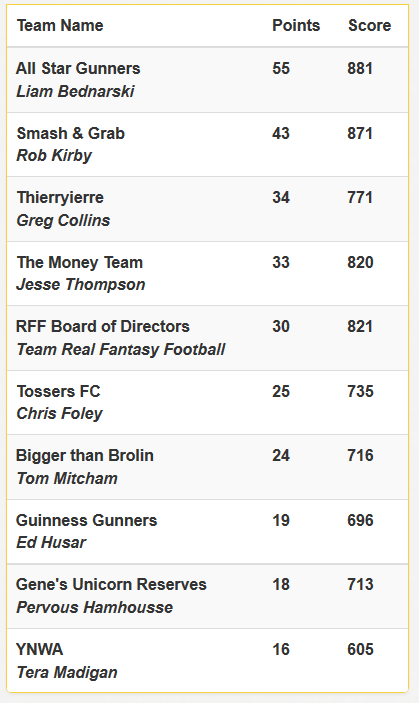Open the Guinness Gunners team
The height and width of the screenshot is (703, 419).
click(x=86, y=521)
